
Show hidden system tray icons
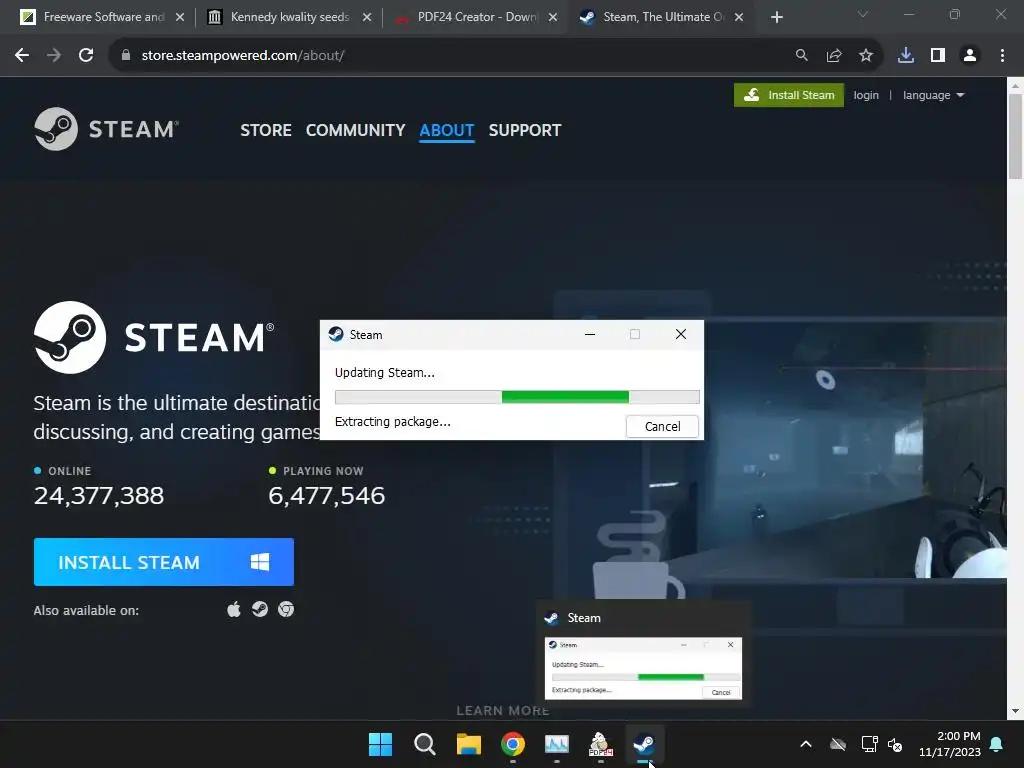pyautogui.click(x=806, y=744)
